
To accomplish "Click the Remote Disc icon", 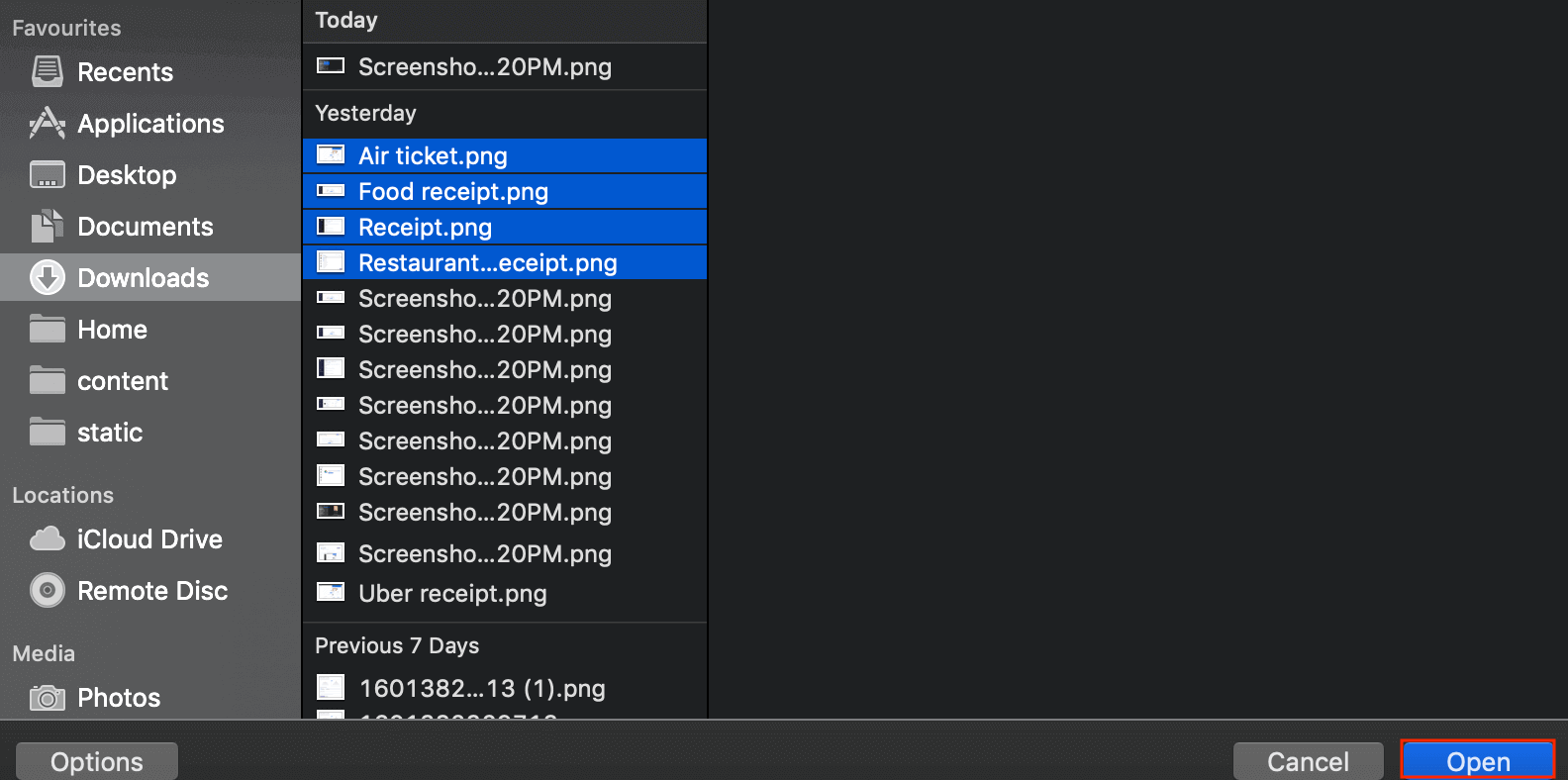I will click(47, 590).
